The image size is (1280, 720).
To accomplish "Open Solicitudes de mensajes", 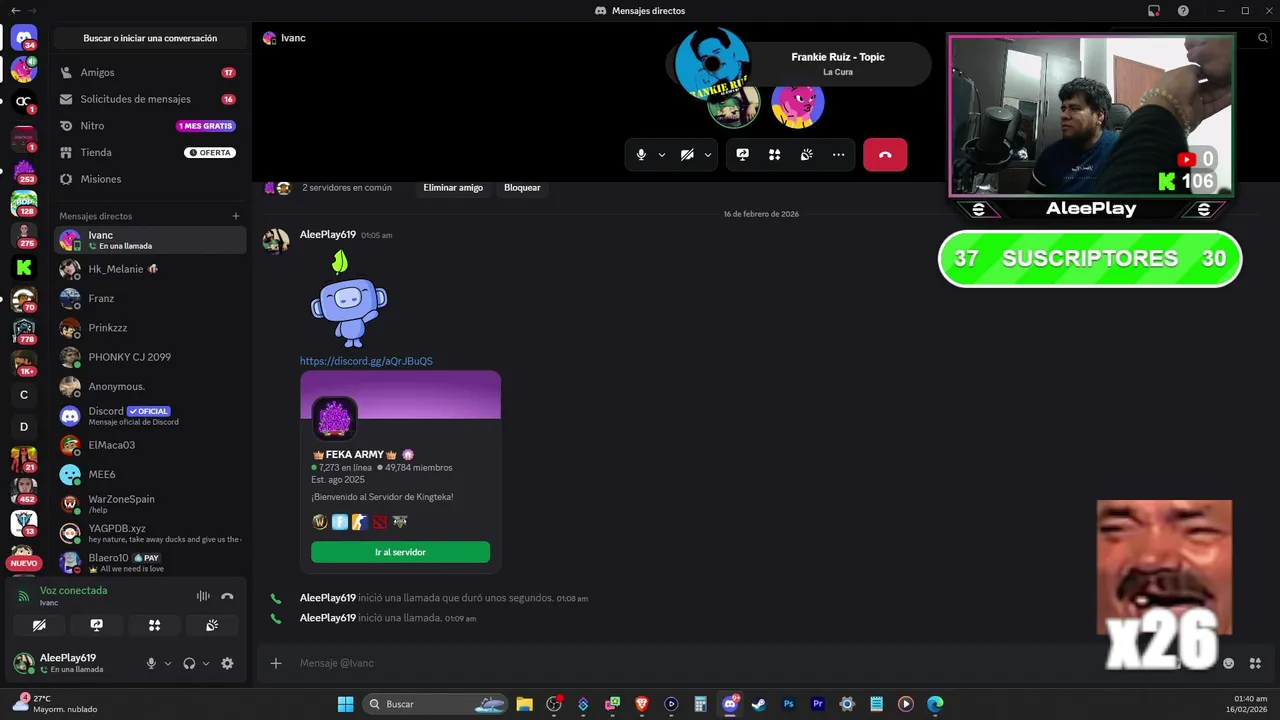I will tap(150, 99).
